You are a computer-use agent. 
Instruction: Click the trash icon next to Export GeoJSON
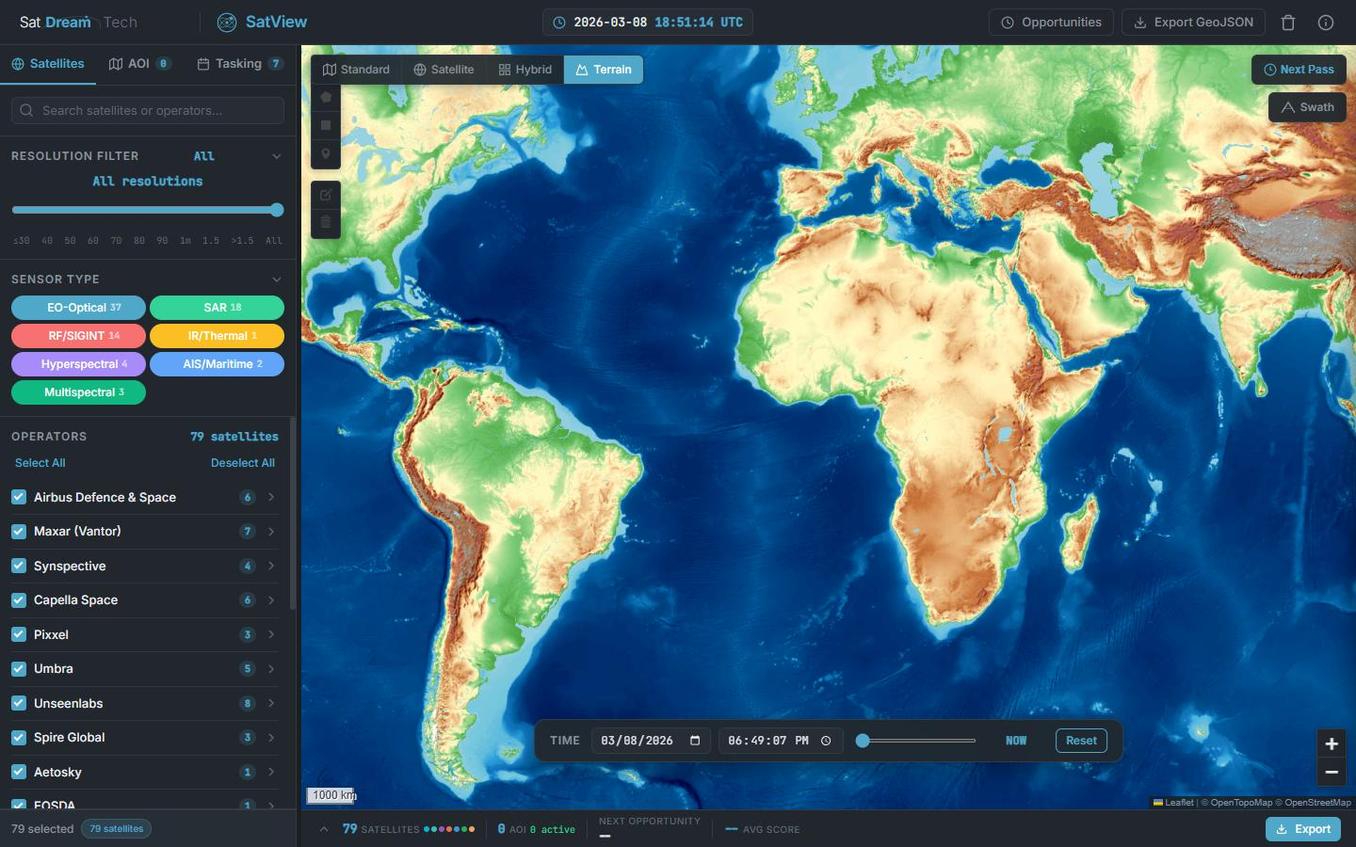click(1286, 21)
